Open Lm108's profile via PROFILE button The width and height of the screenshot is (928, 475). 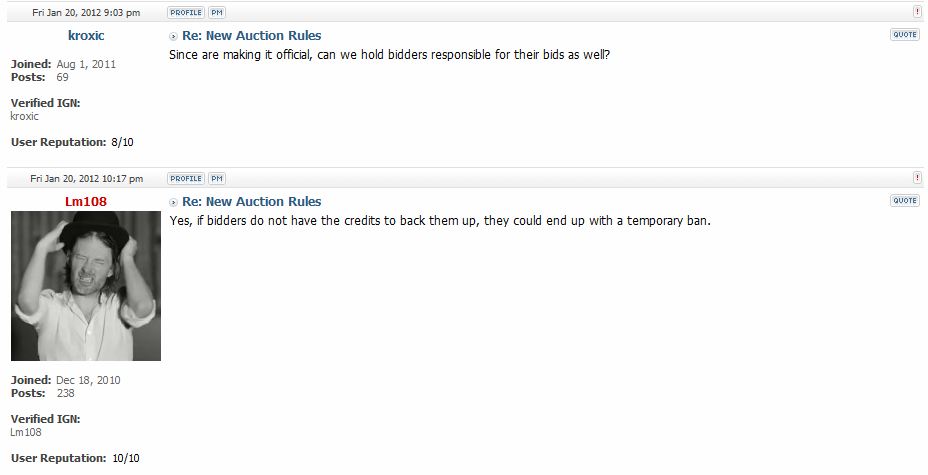185,179
